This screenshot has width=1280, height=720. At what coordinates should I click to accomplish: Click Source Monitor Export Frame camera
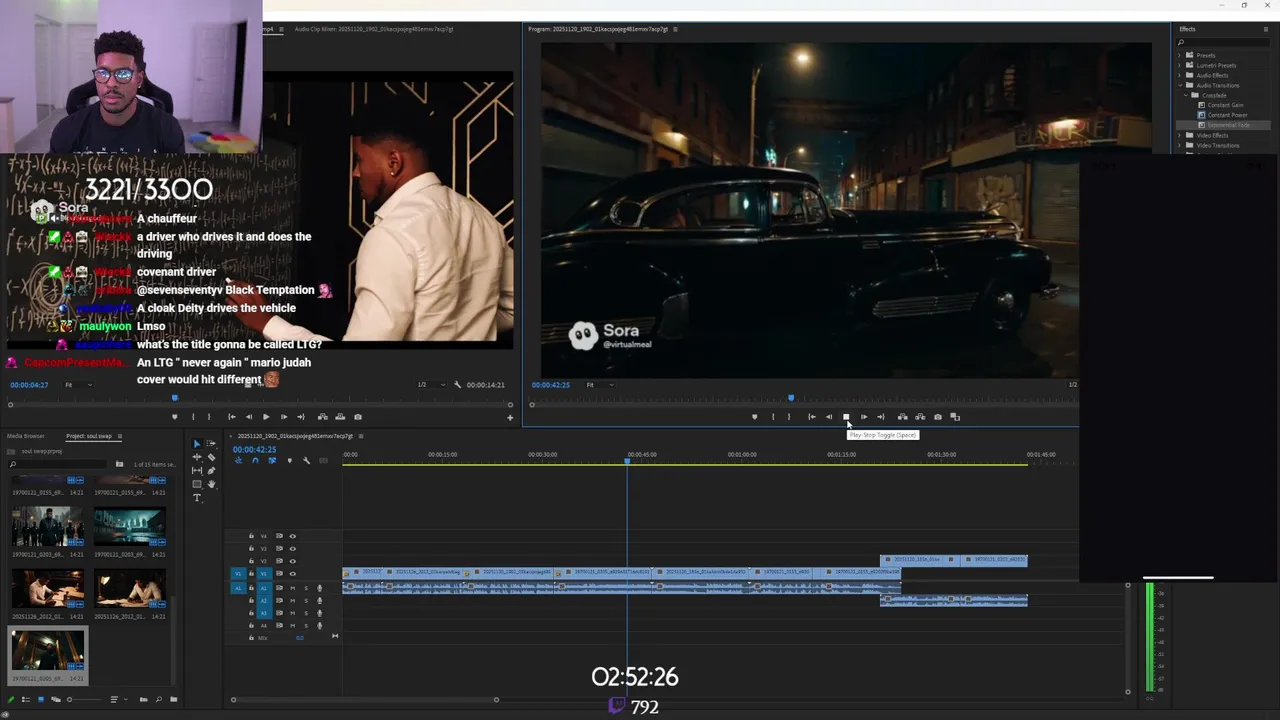358,417
